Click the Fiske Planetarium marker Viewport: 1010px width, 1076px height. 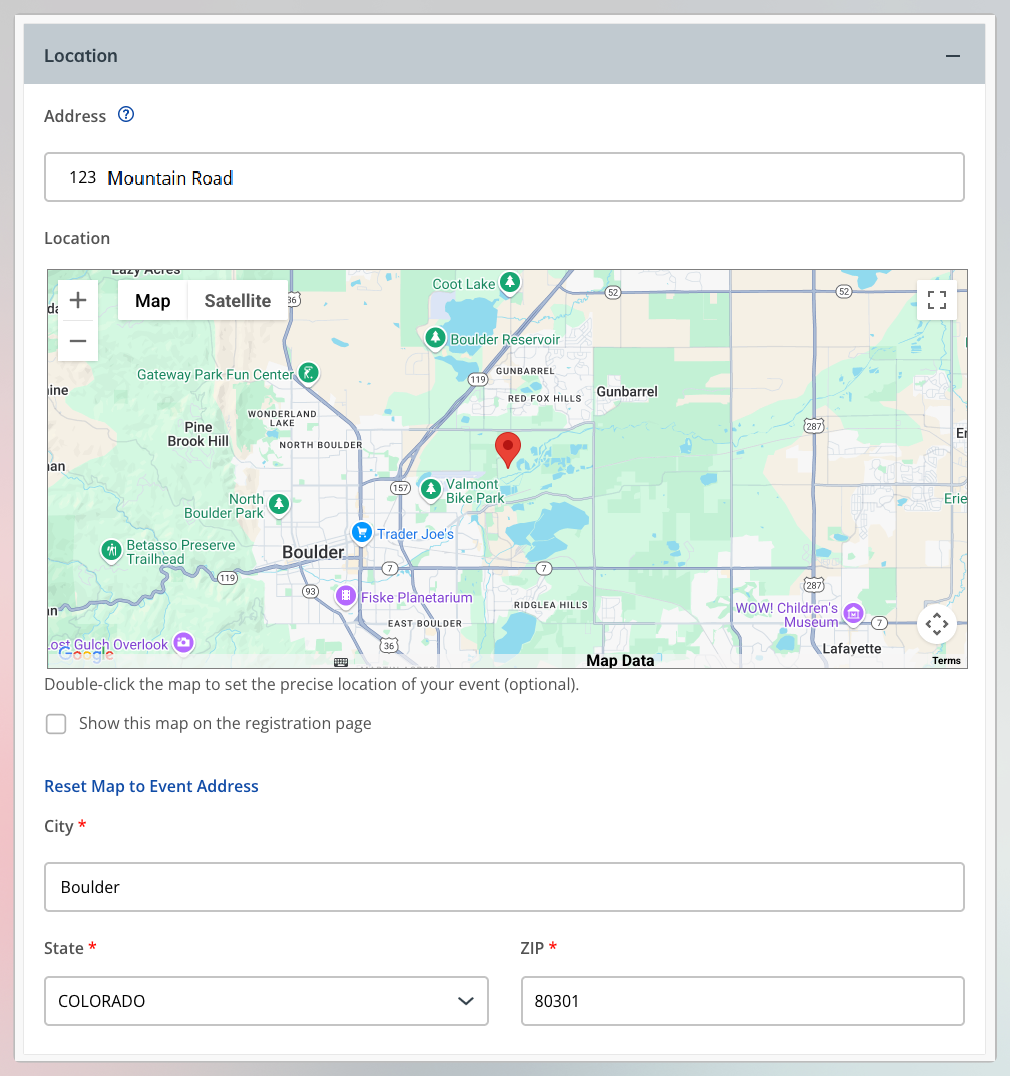(x=346, y=596)
